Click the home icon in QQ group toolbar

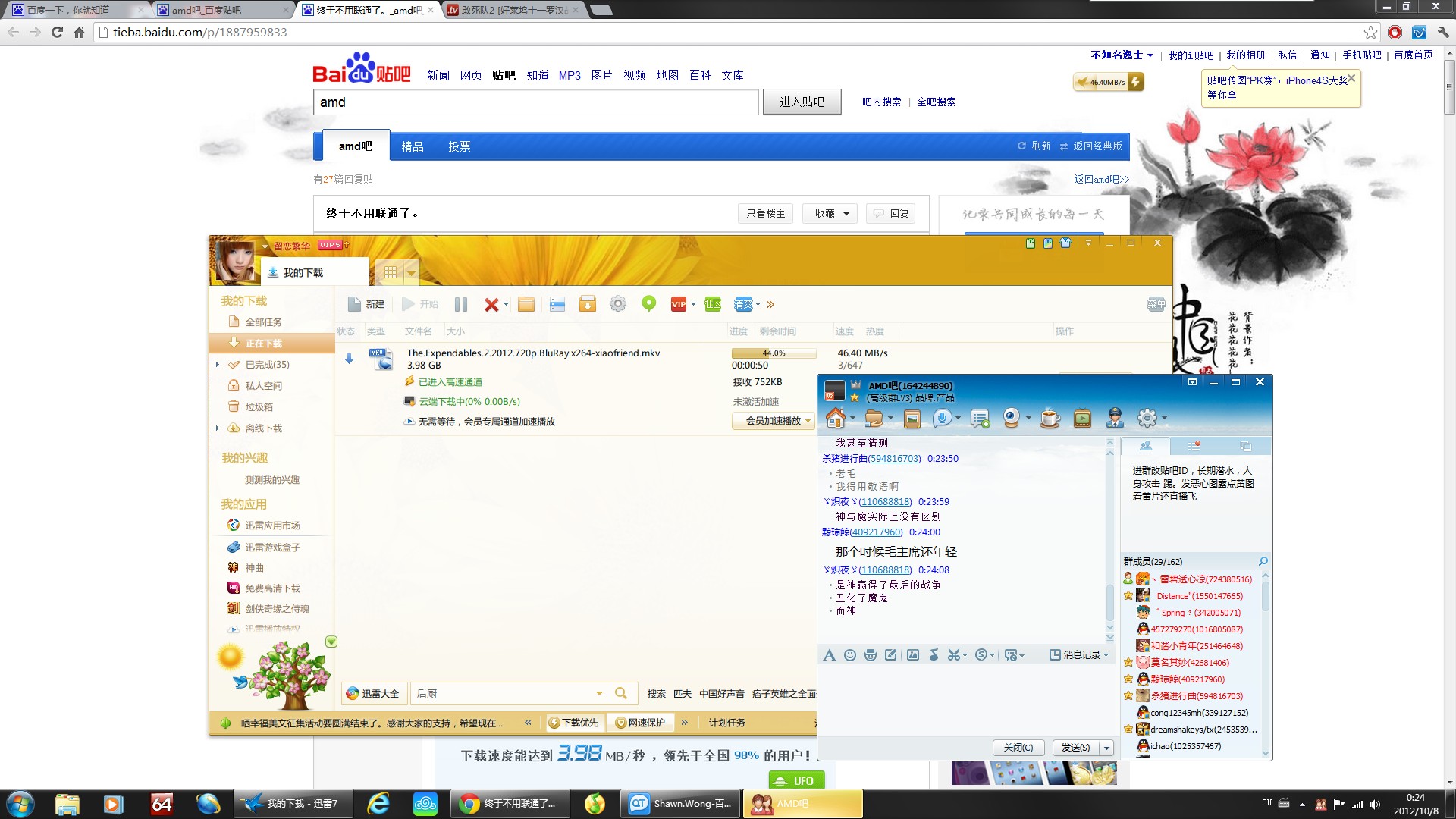[836, 418]
